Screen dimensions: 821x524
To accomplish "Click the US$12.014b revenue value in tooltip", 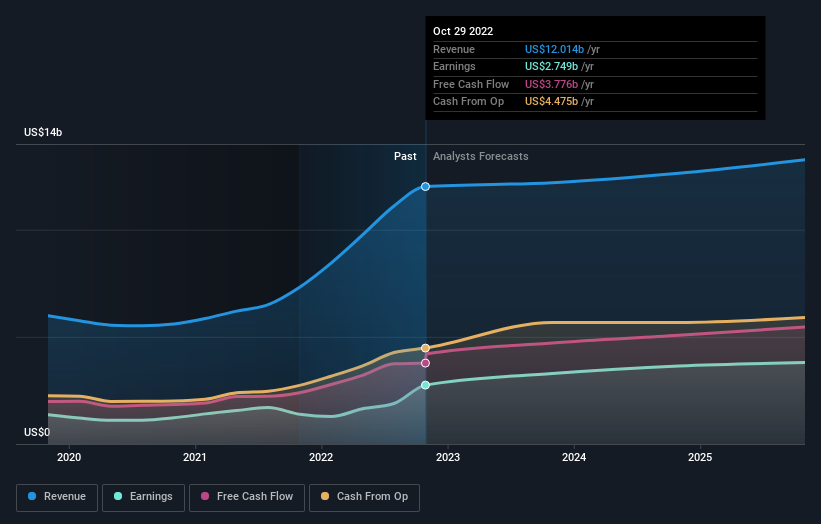I will click(554, 49).
